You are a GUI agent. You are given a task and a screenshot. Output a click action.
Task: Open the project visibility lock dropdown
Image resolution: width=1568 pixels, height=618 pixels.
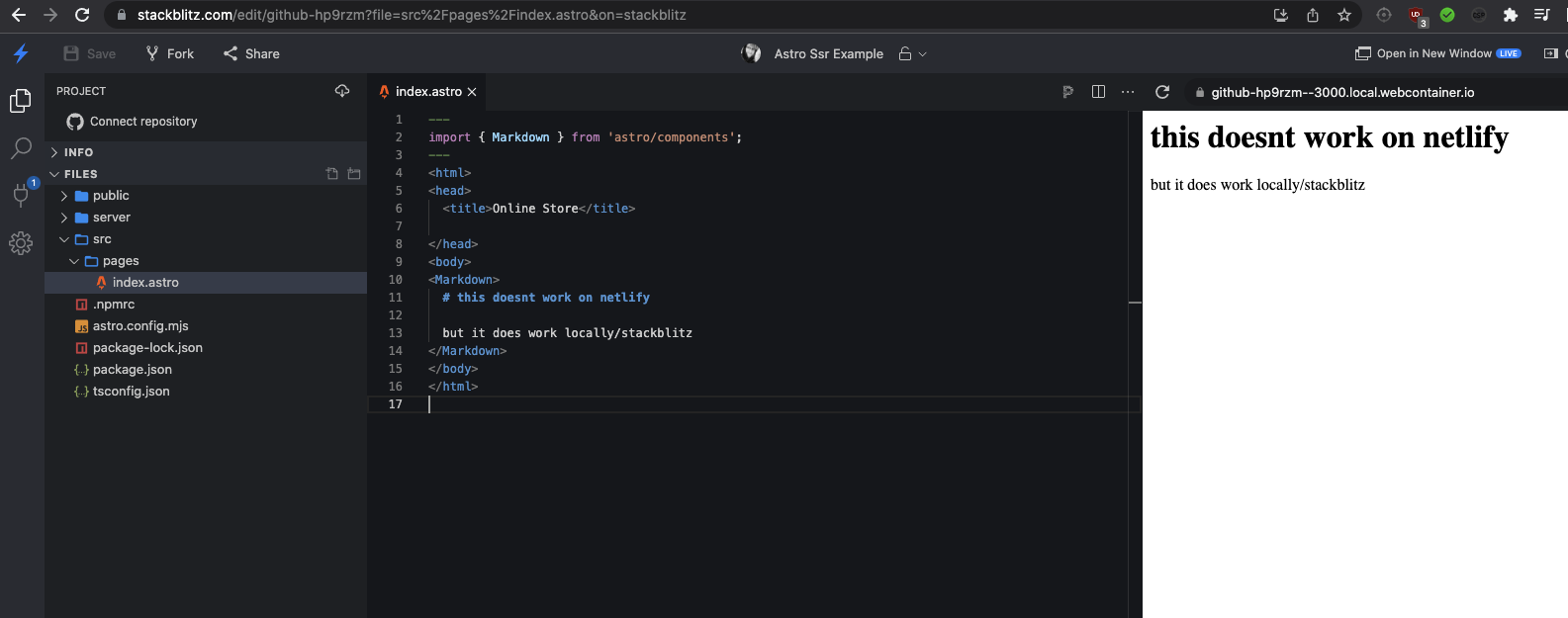point(912,53)
